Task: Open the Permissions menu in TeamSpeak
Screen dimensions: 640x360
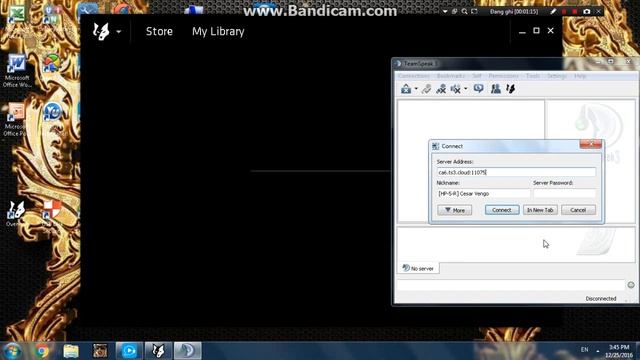Action: tap(503, 76)
